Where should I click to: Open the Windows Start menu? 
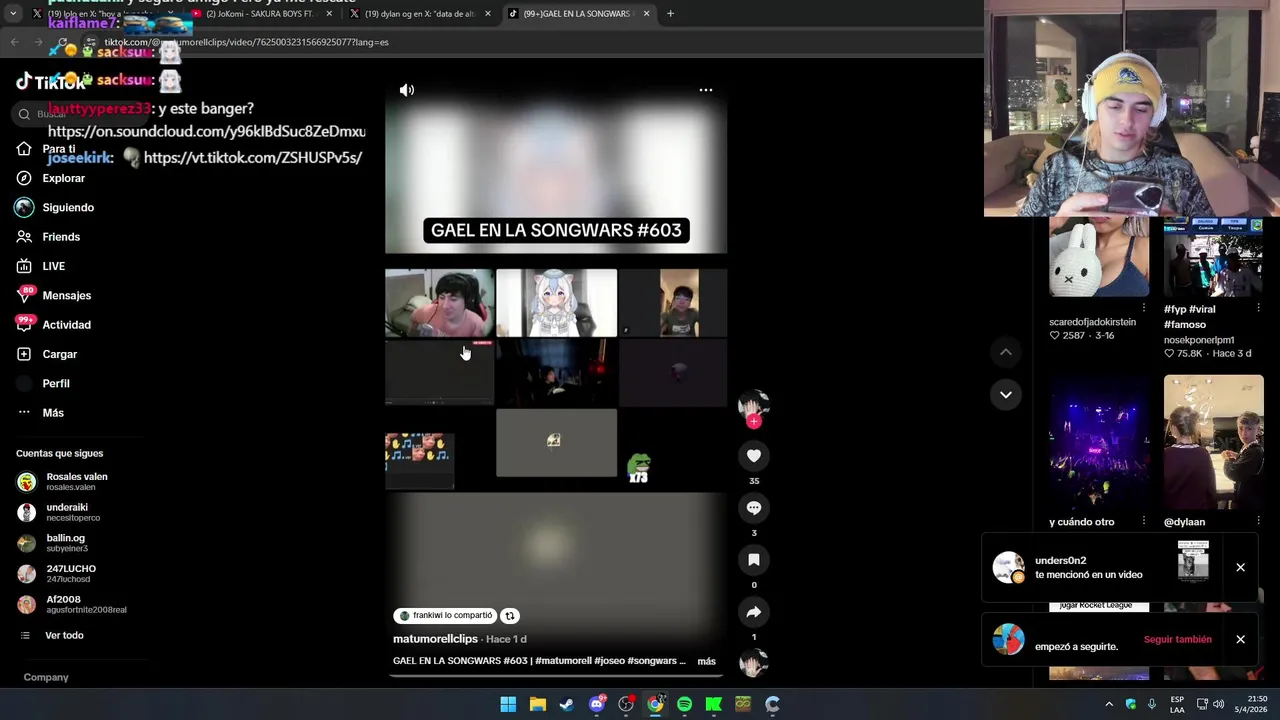(508, 704)
